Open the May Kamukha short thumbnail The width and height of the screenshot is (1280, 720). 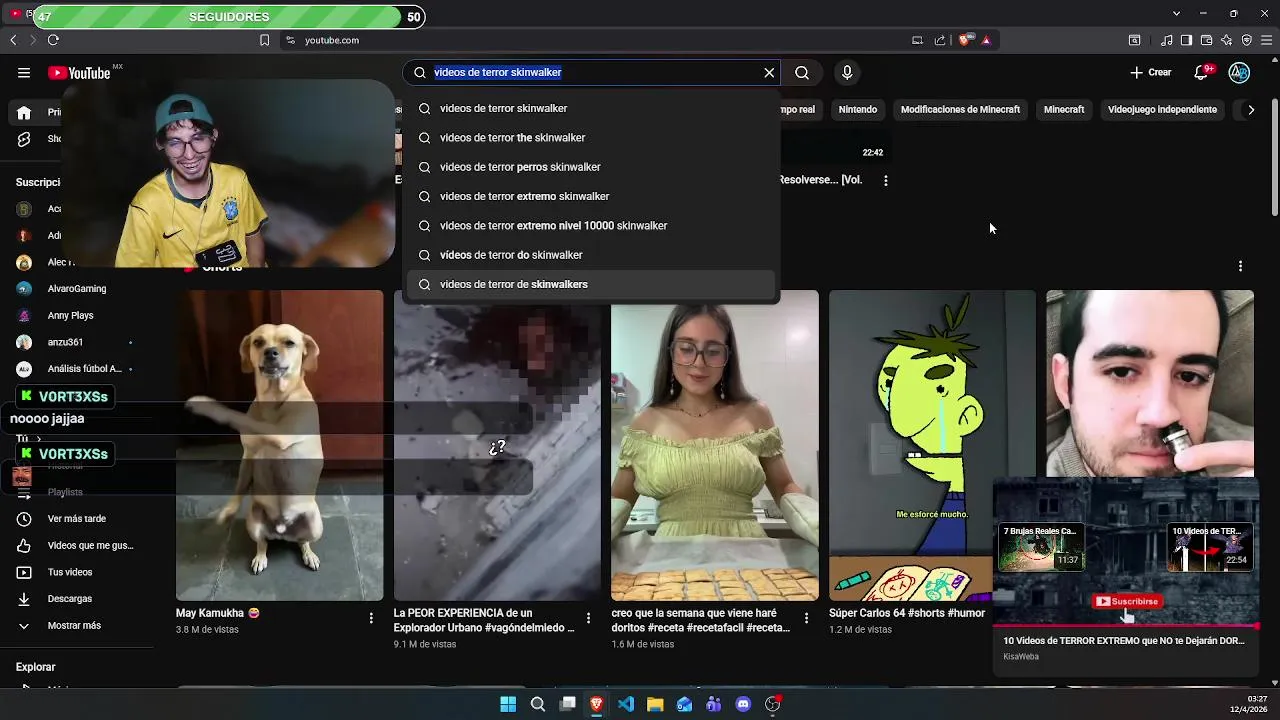pos(280,445)
